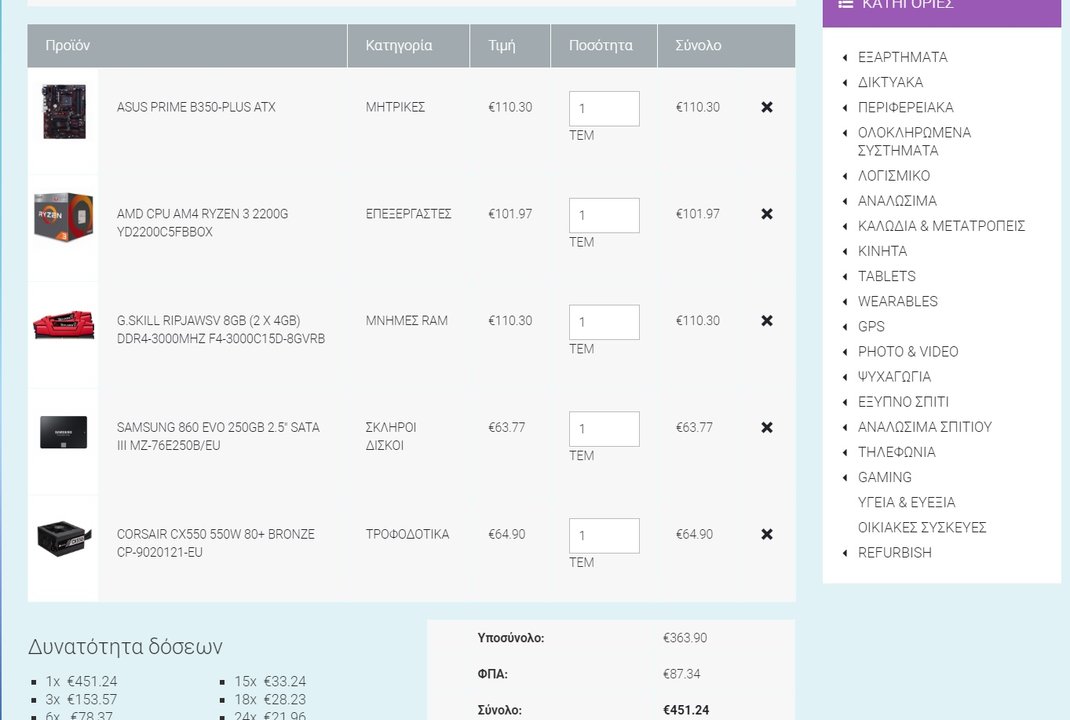1070x720 pixels.
Task: Remove AMD Ryzen 3 2200G from cart
Action: pyautogui.click(x=766, y=214)
